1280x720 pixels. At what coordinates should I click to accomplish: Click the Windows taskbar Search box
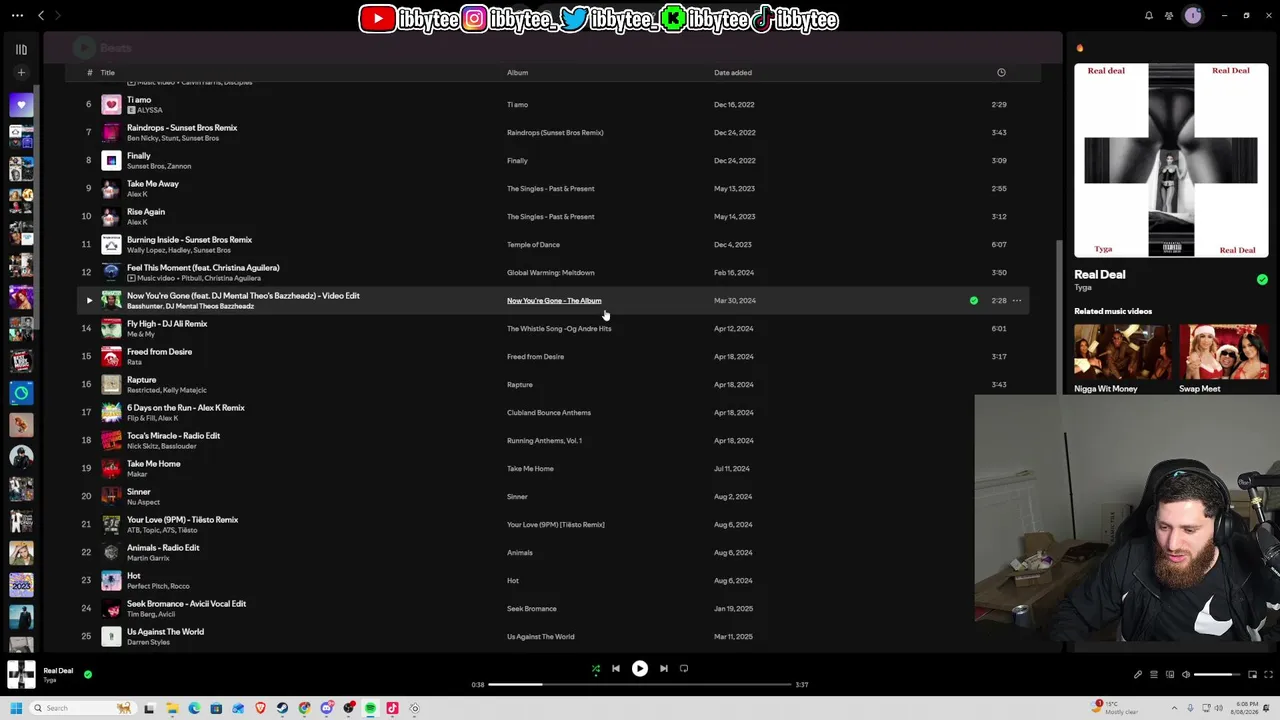click(x=84, y=708)
